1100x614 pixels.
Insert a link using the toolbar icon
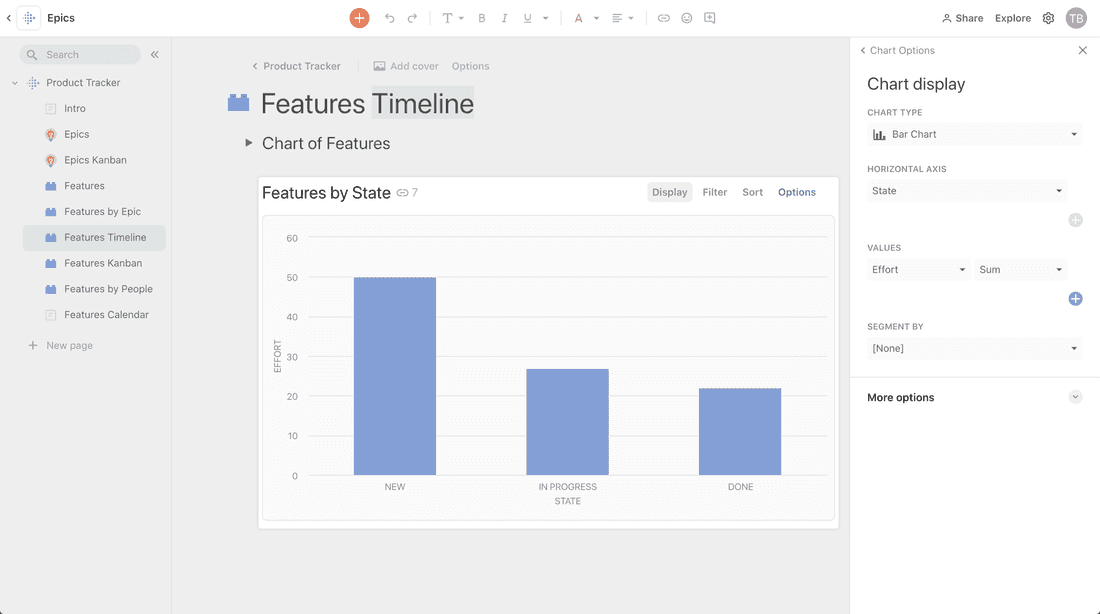pyautogui.click(x=663, y=18)
